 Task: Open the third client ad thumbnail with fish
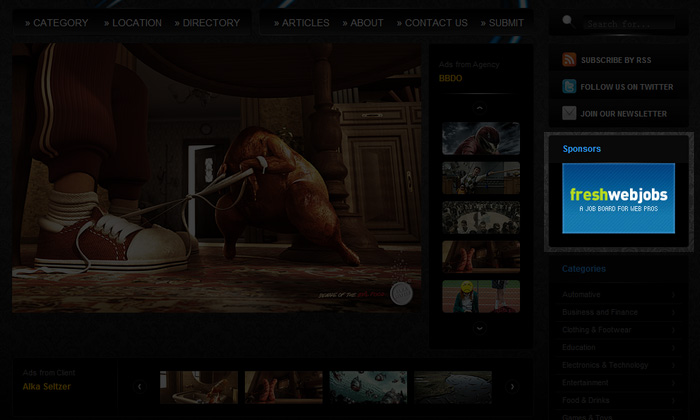(x=368, y=387)
